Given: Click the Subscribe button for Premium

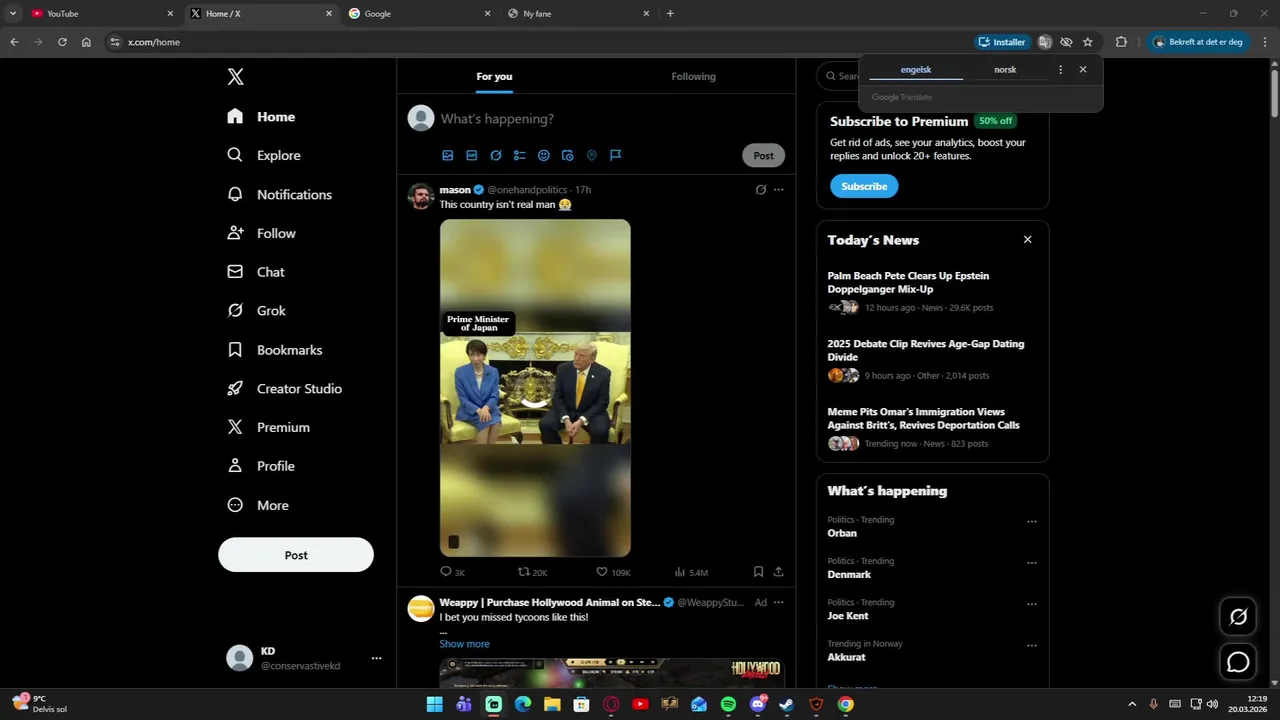Looking at the screenshot, I should (864, 186).
